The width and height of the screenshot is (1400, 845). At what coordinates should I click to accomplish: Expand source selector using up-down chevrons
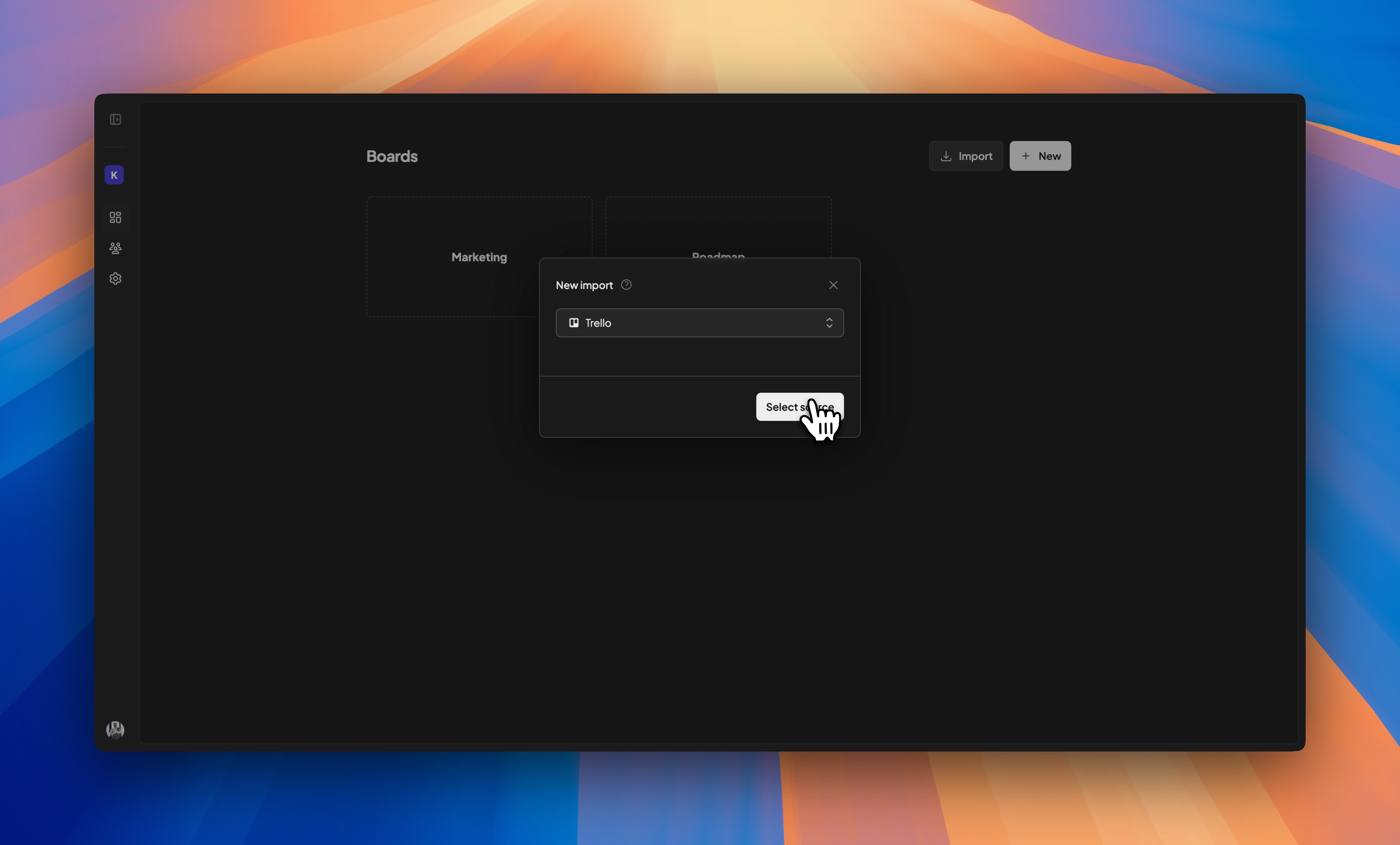(x=829, y=323)
